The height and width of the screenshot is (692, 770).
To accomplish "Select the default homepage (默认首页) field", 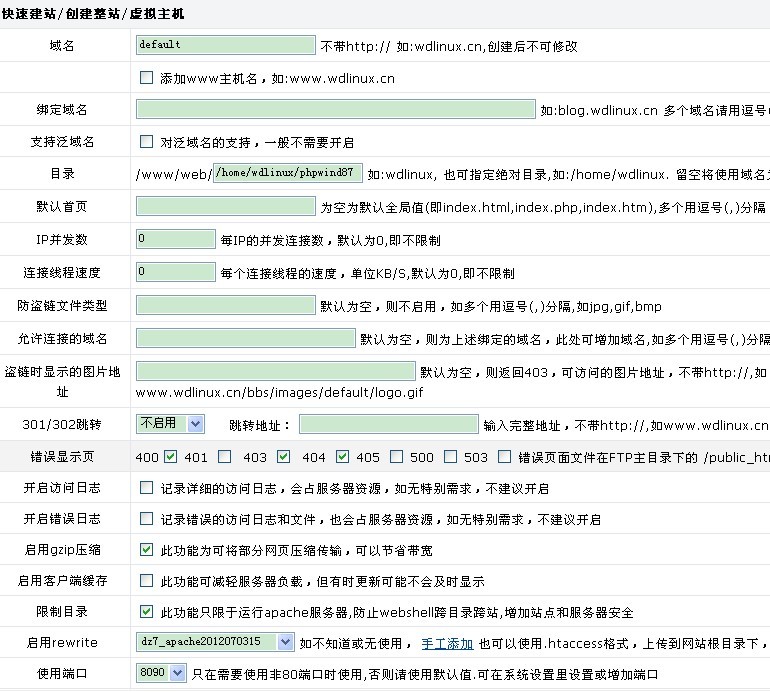I will pyautogui.click(x=225, y=206).
